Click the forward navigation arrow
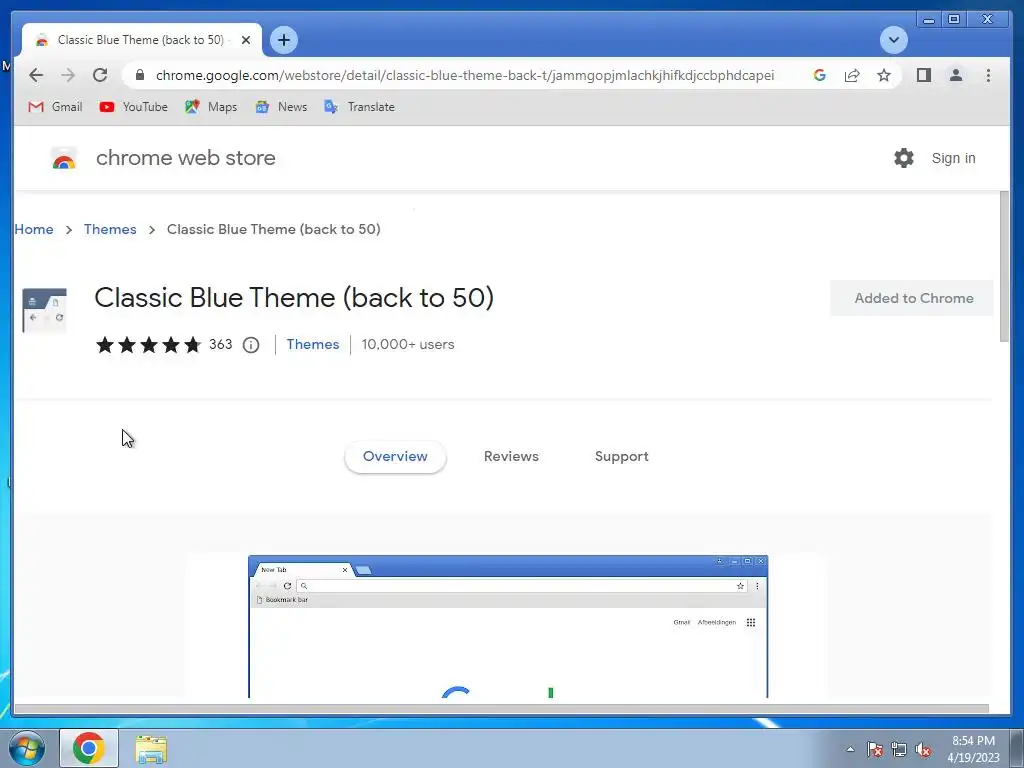1024x768 pixels. (68, 75)
